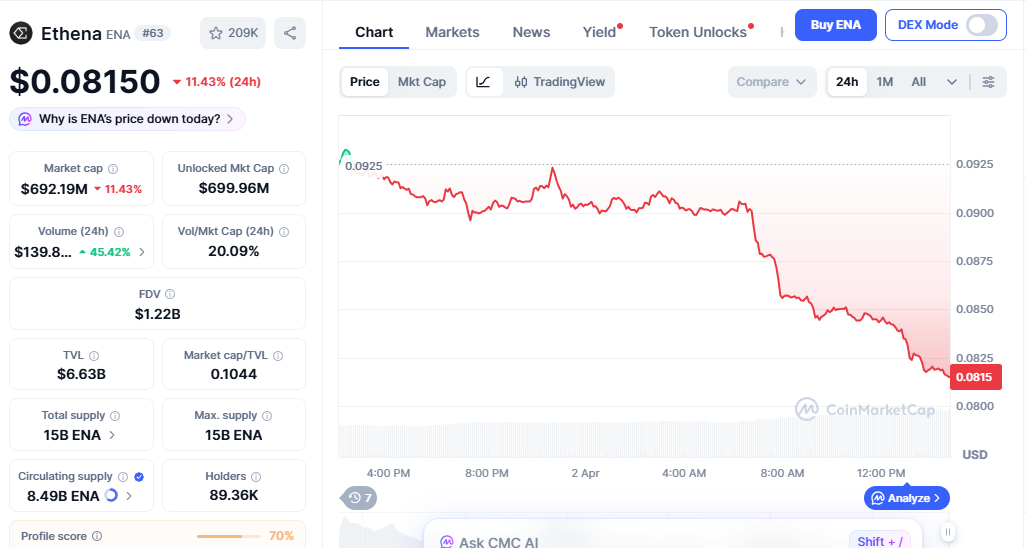
Task: Open the share icon button
Action: tap(290, 33)
